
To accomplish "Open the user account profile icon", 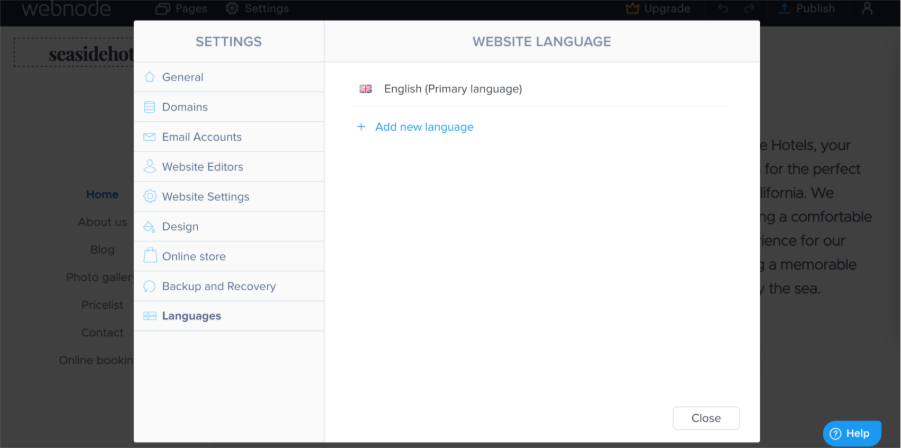I will (867, 9).
